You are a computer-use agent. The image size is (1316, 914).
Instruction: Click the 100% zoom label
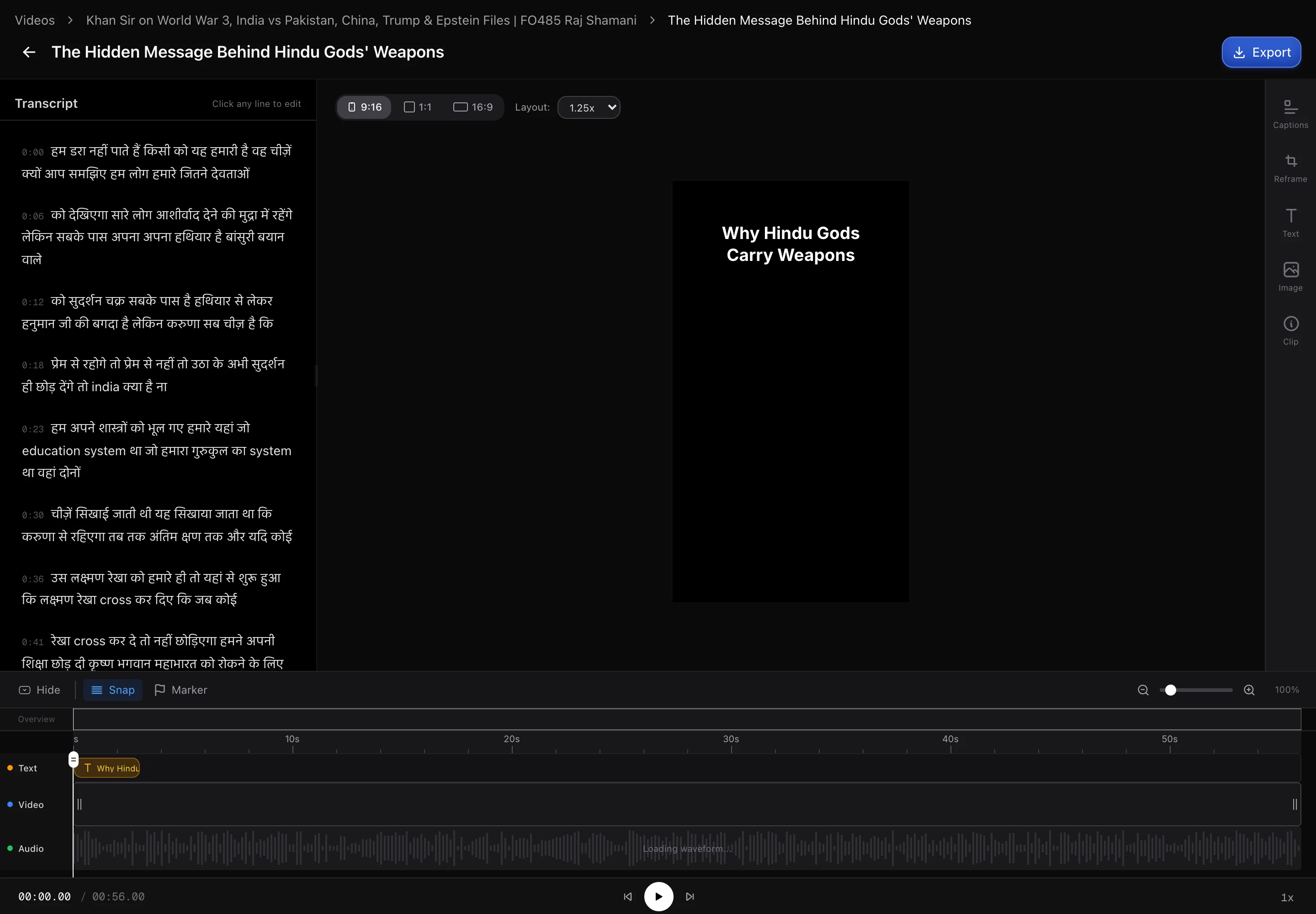(x=1286, y=690)
